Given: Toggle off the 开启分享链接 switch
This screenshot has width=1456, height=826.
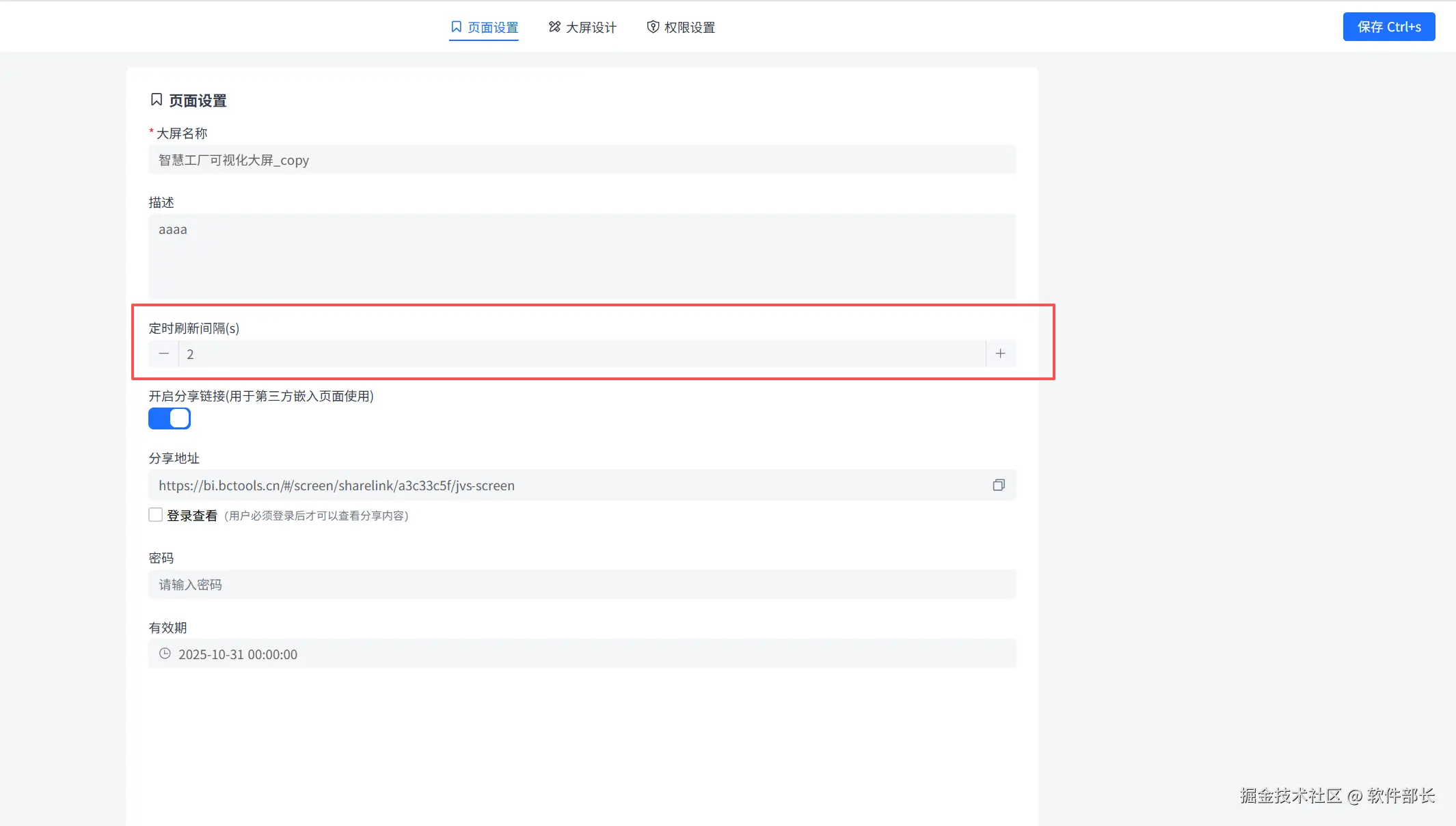Looking at the screenshot, I should tap(170, 418).
